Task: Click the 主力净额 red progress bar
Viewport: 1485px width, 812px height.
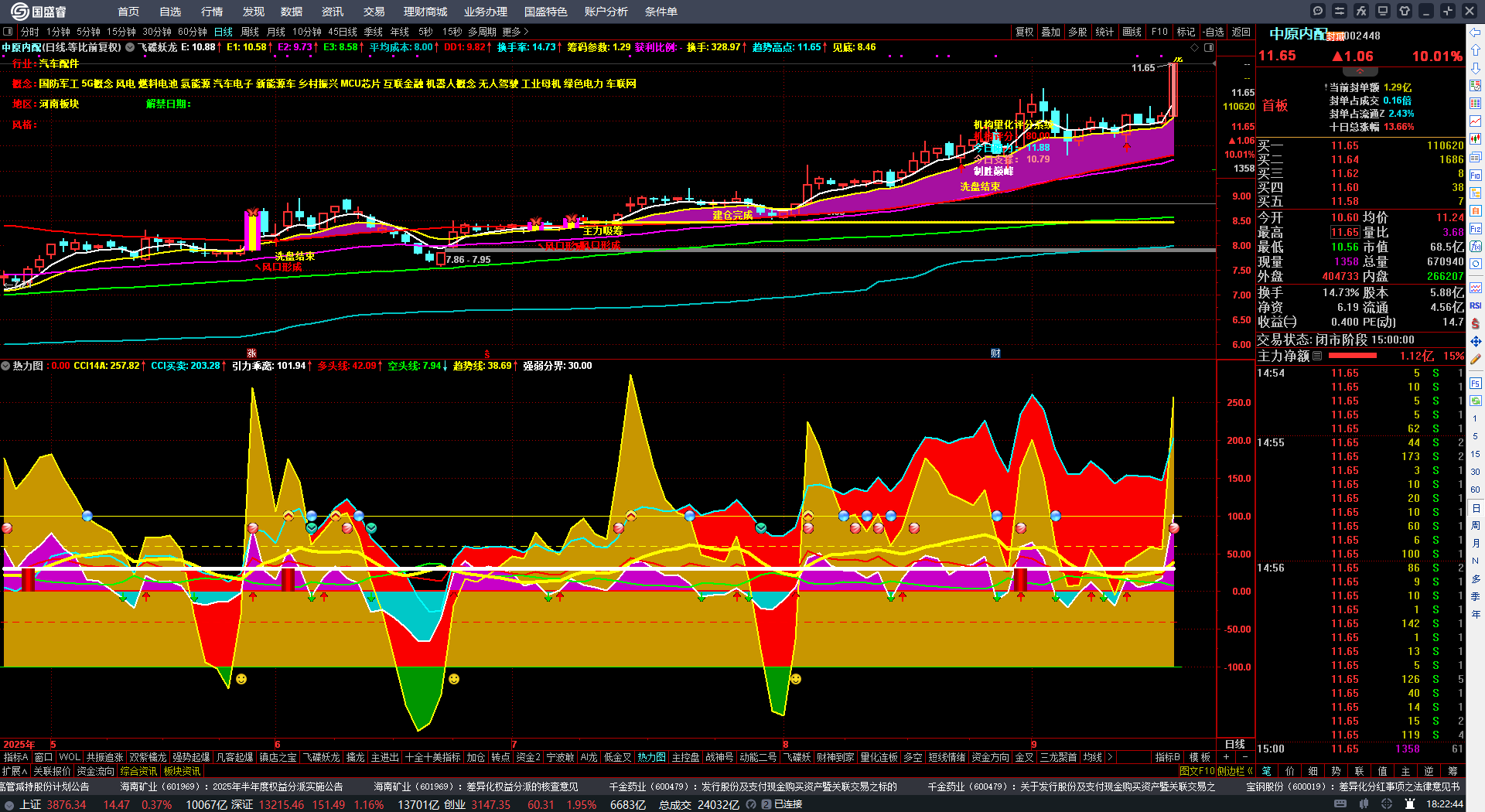Action: tap(1352, 356)
